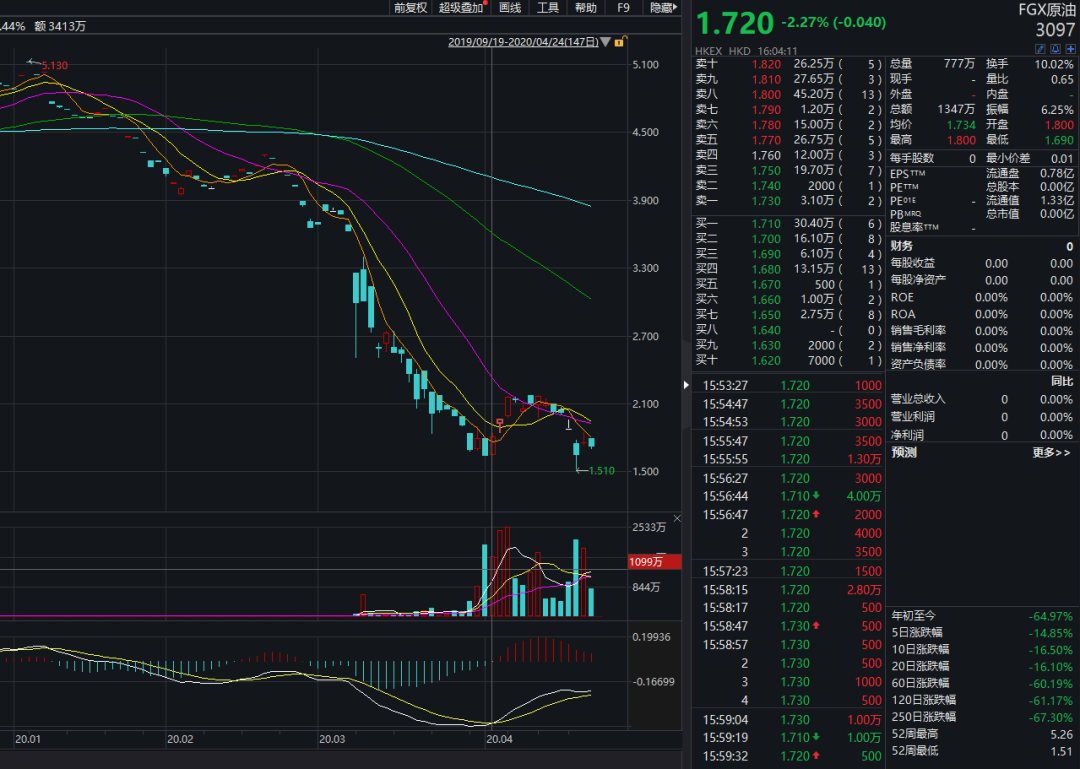Screen dimensions: 1080x769
Task: Click the 250日涨跌幅 -67.30% row
Action: point(982,717)
